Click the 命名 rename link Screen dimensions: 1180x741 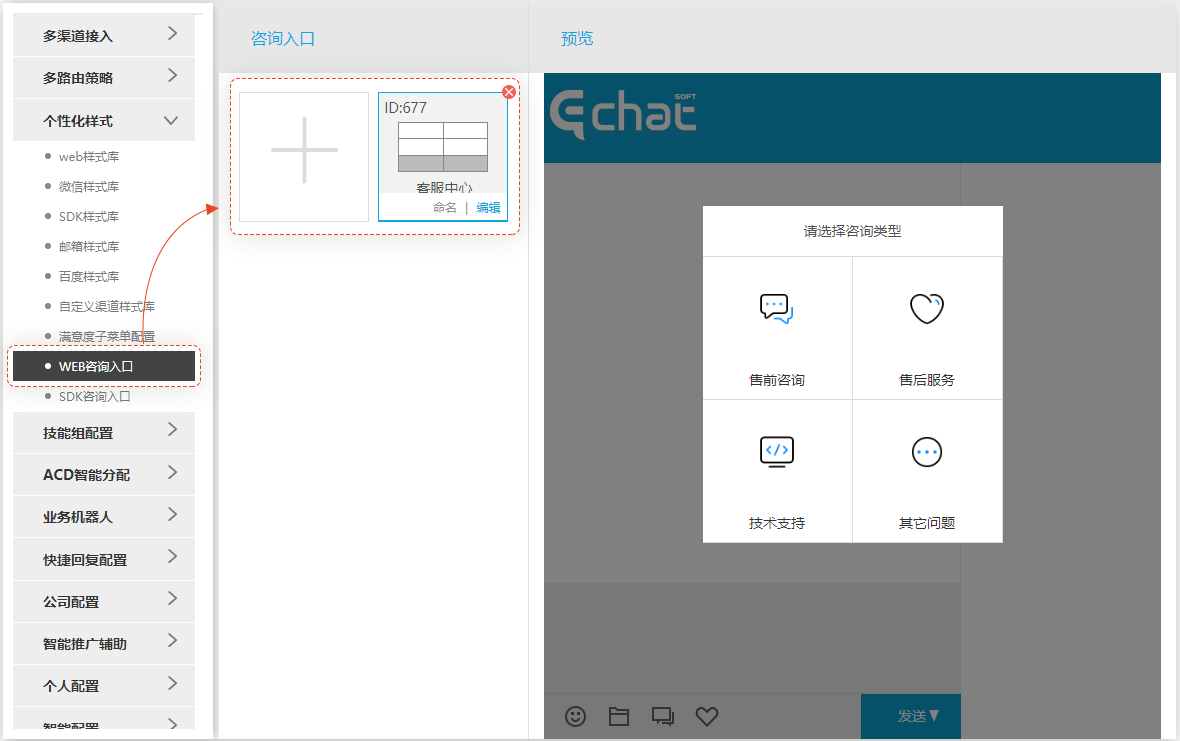pyautogui.click(x=445, y=208)
